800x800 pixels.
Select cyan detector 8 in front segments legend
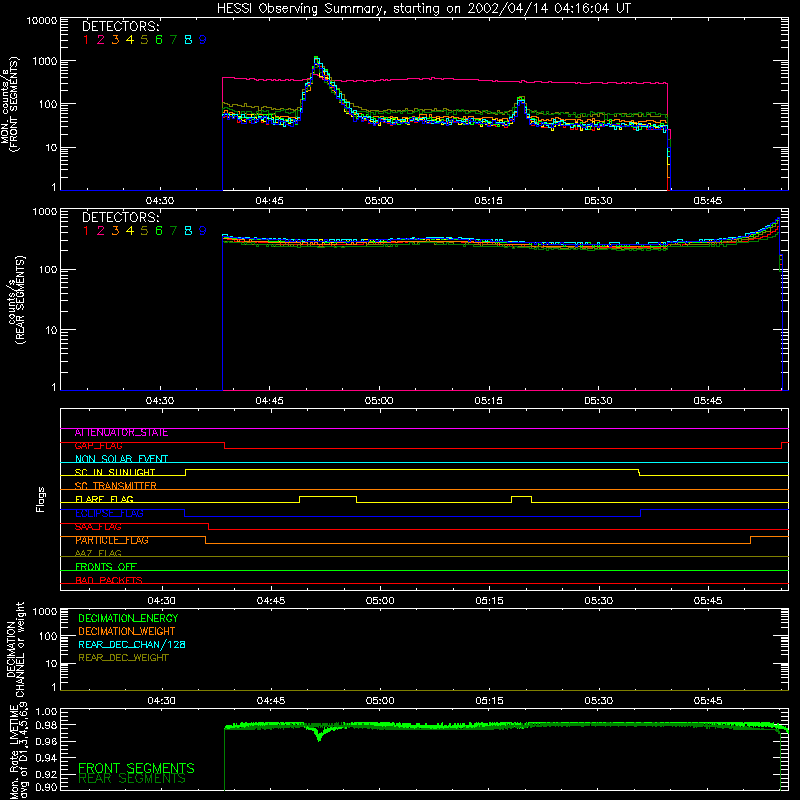point(188,40)
